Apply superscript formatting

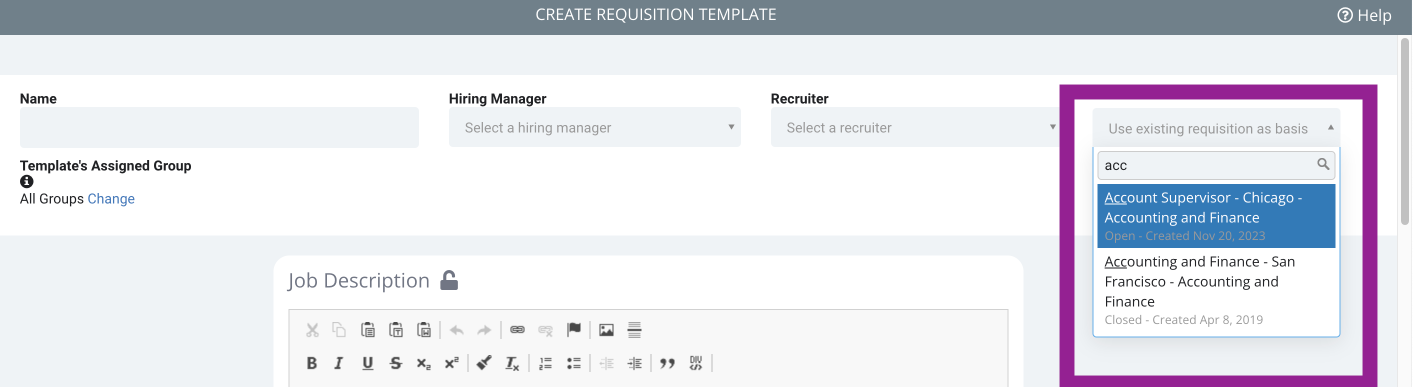tap(452, 363)
